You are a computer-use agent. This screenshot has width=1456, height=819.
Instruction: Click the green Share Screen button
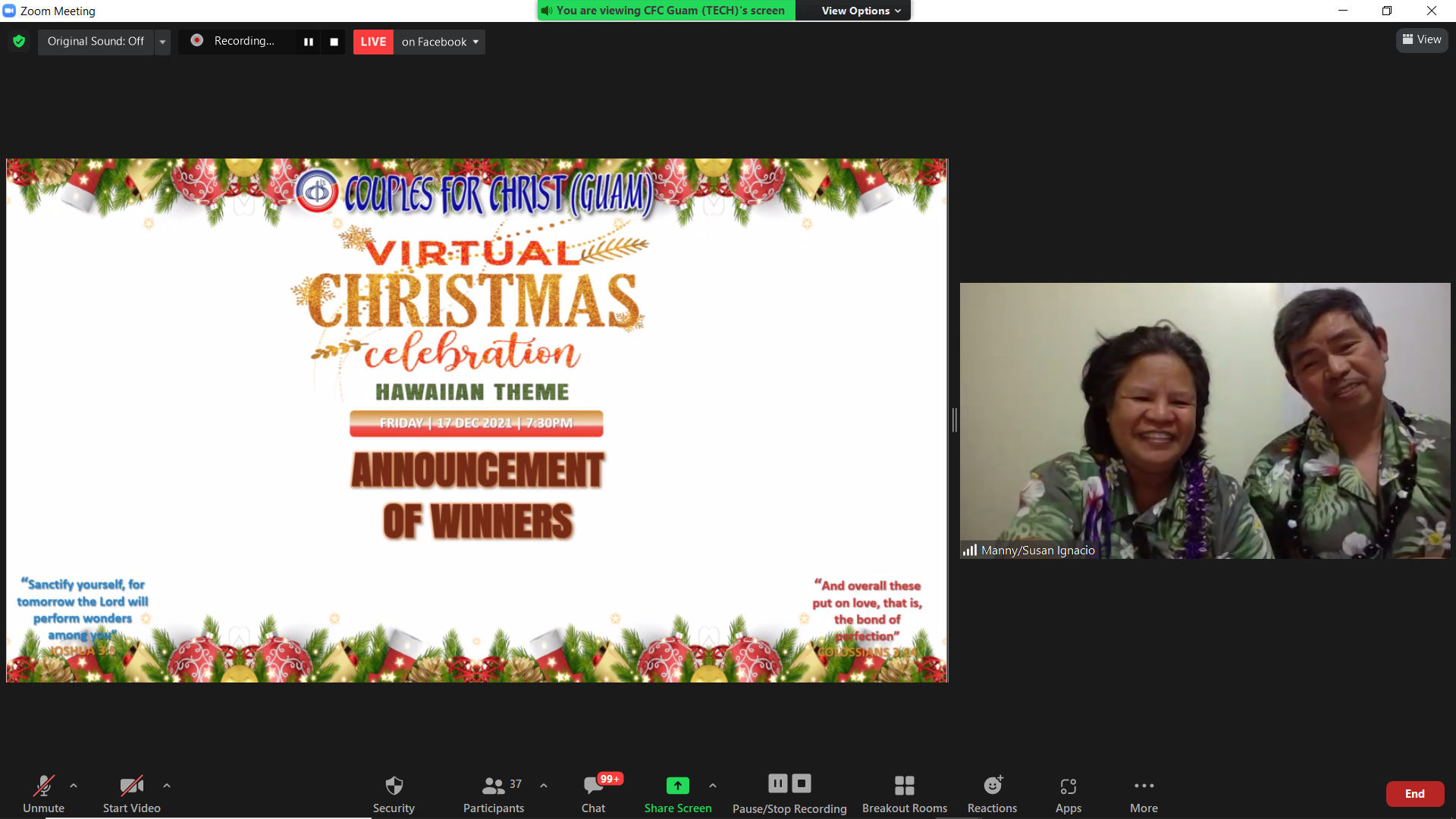[678, 794]
